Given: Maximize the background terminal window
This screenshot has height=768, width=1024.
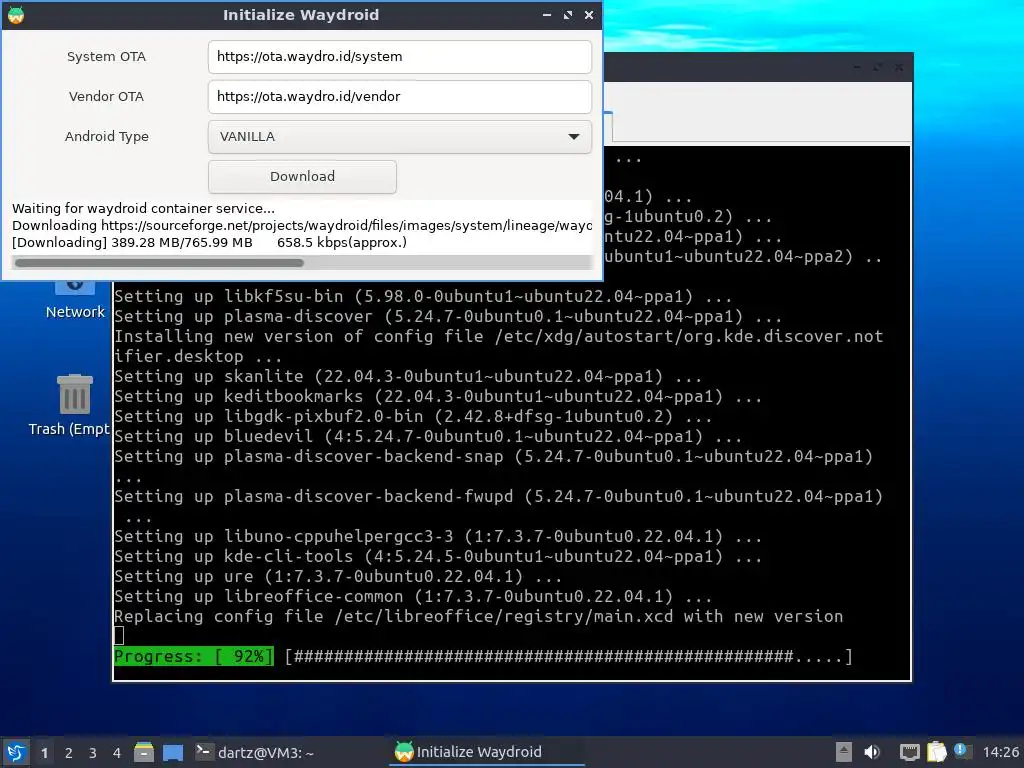Looking at the screenshot, I should pyautogui.click(x=878, y=67).
